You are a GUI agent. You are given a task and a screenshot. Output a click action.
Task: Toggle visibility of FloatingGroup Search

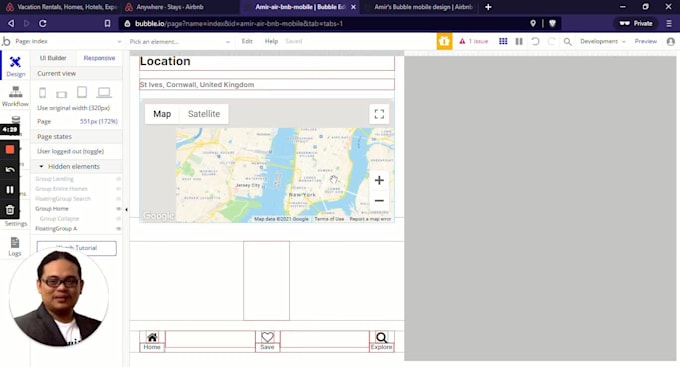pos(118,199)
